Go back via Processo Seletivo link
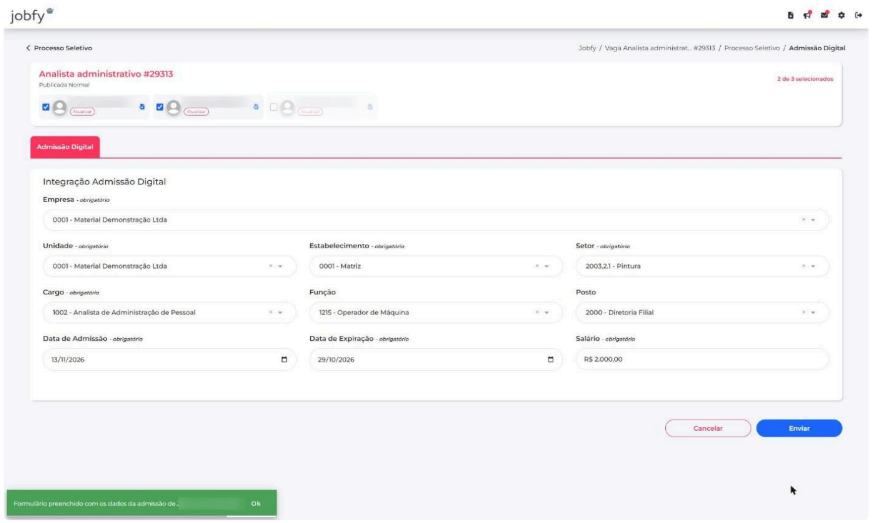 point(63,48)
